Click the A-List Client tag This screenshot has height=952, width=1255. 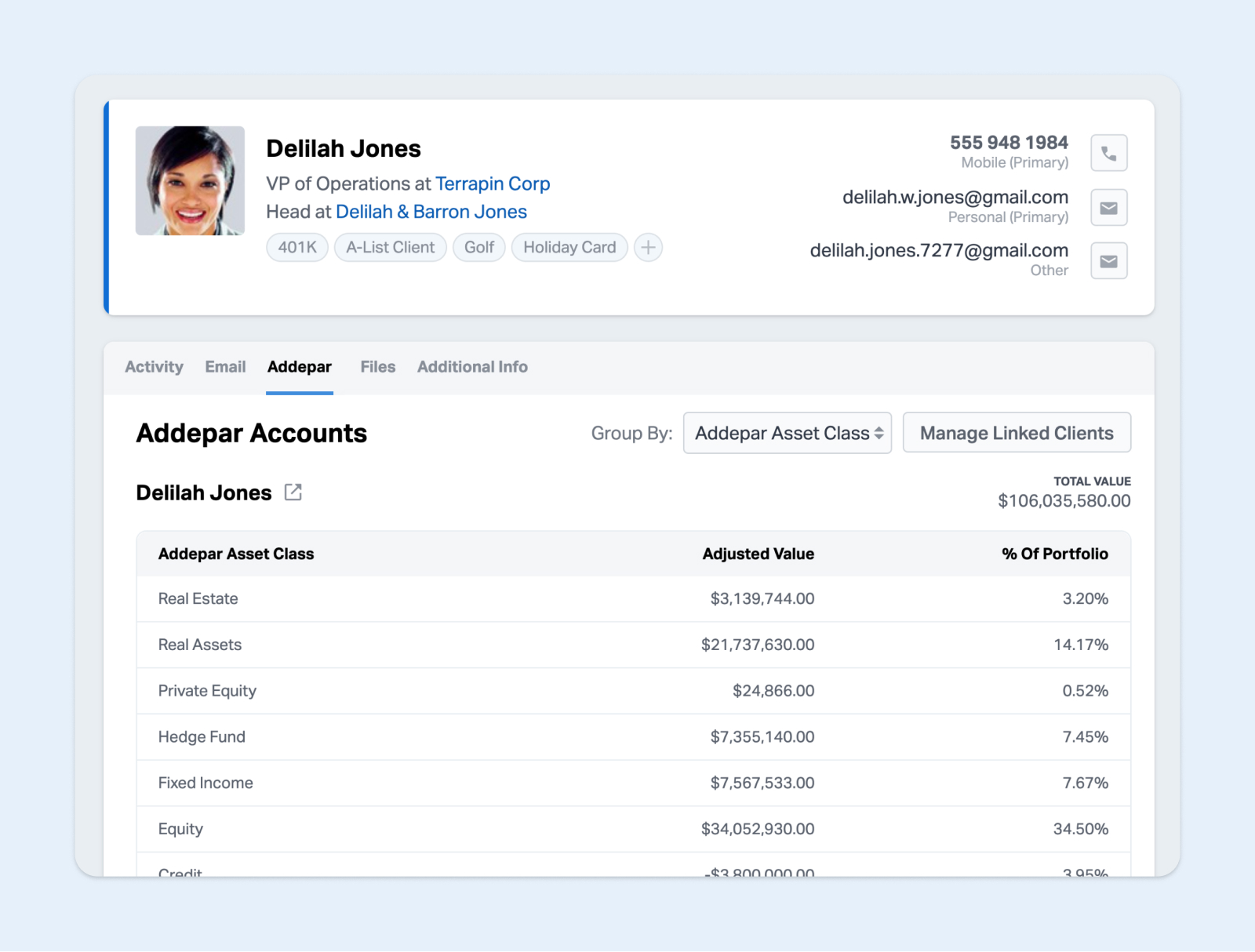[390, 248]
